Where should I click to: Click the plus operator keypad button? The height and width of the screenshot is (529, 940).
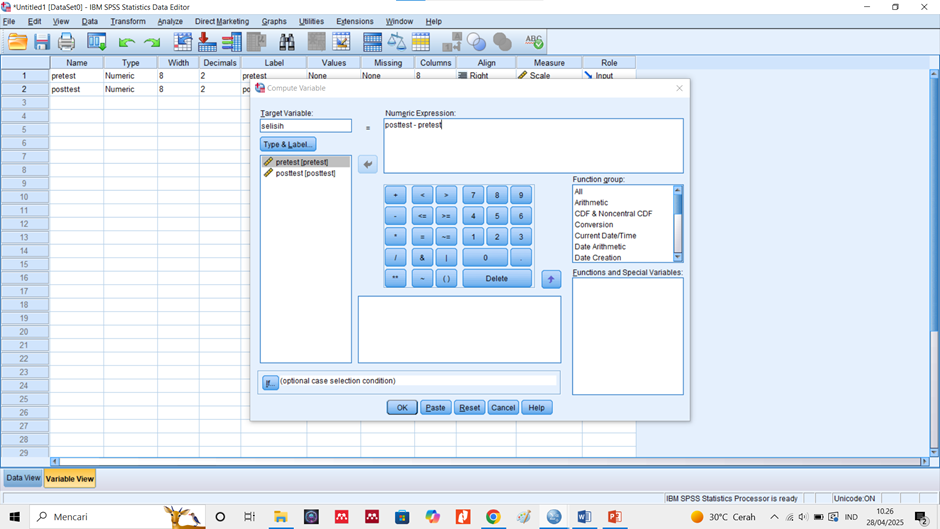395,195
